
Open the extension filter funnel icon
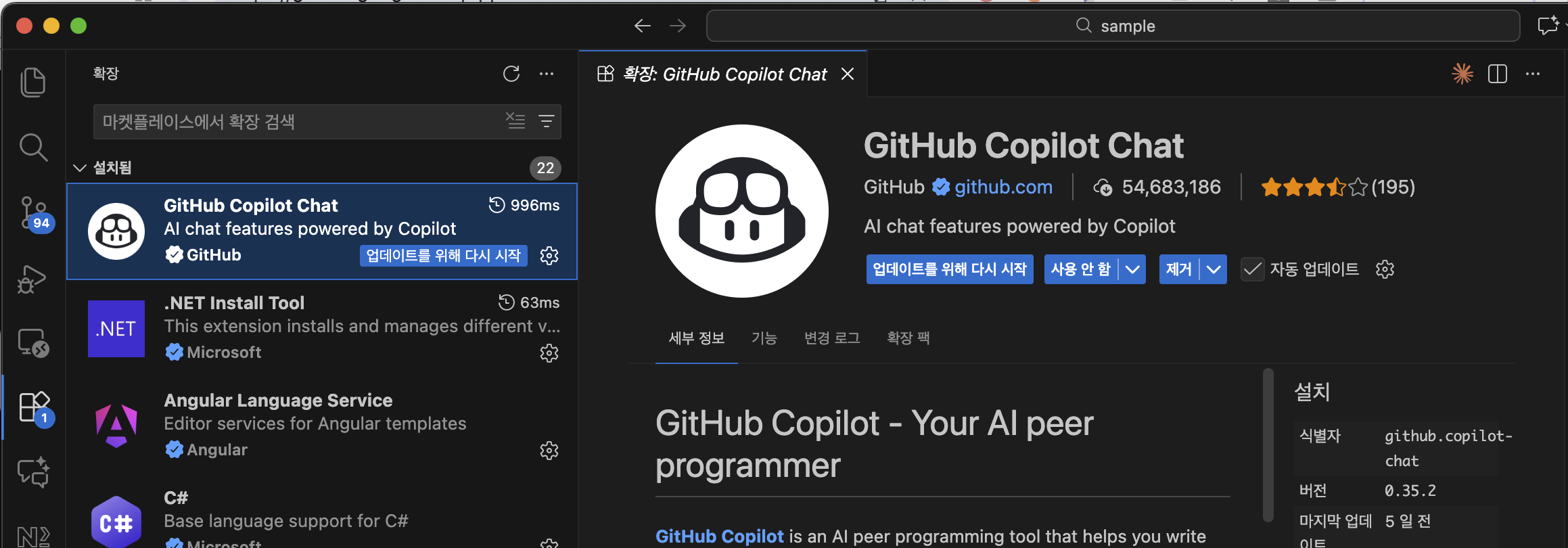click(x=546, y=121)
